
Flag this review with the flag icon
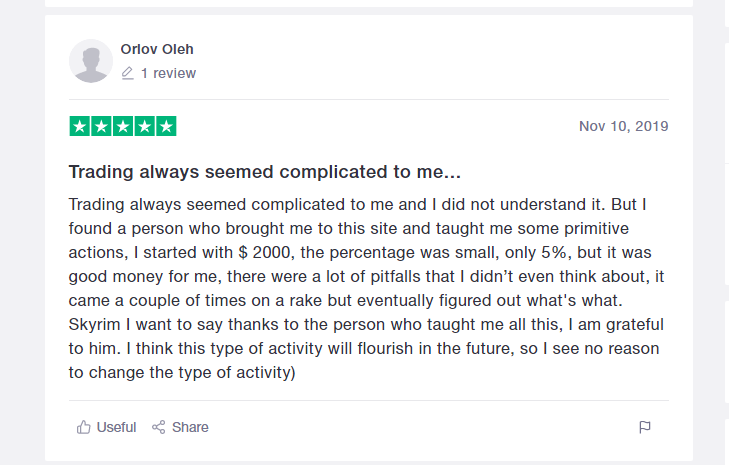coord(645,427)
